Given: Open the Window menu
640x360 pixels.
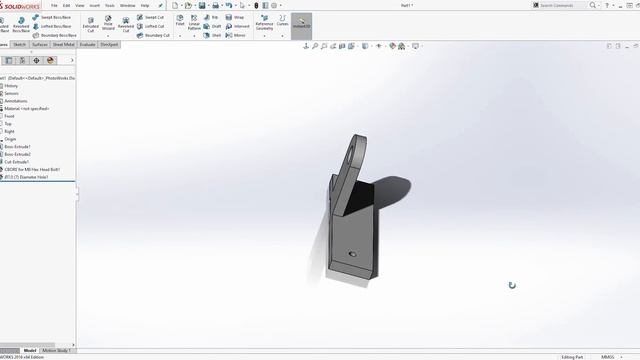Looking at the screenshot, I should [x=128, y=6].
